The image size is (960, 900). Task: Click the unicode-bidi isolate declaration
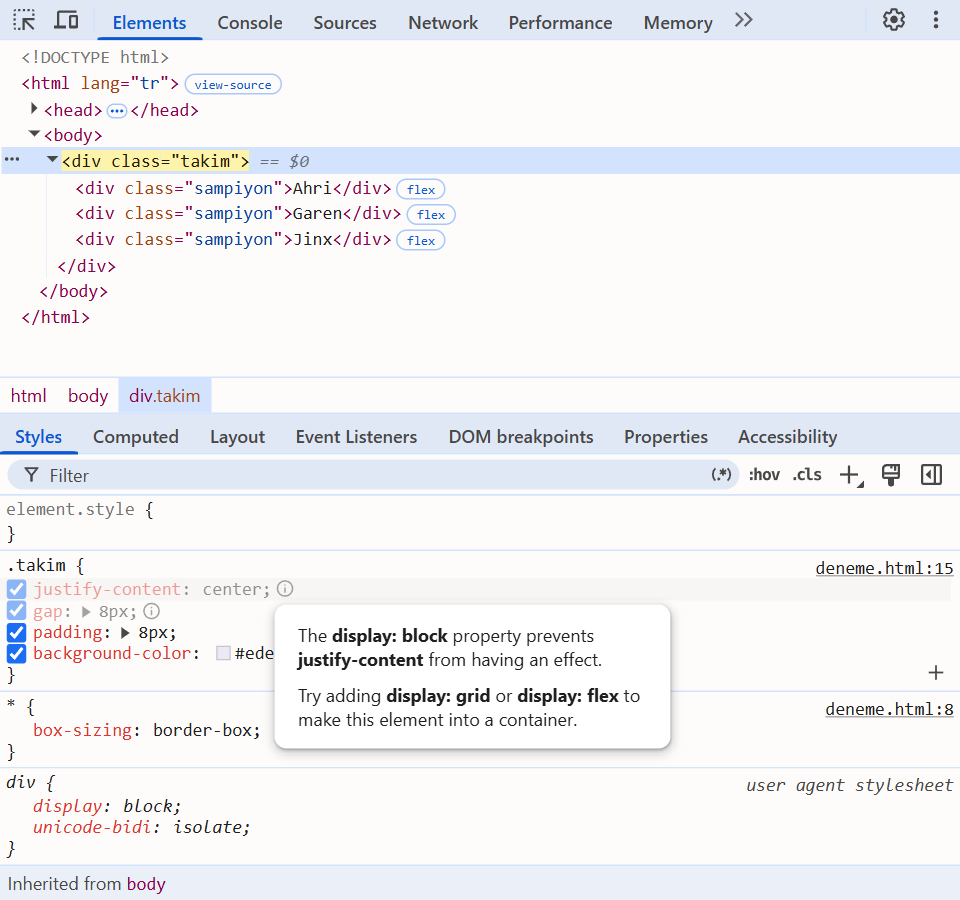click(141, 827)
